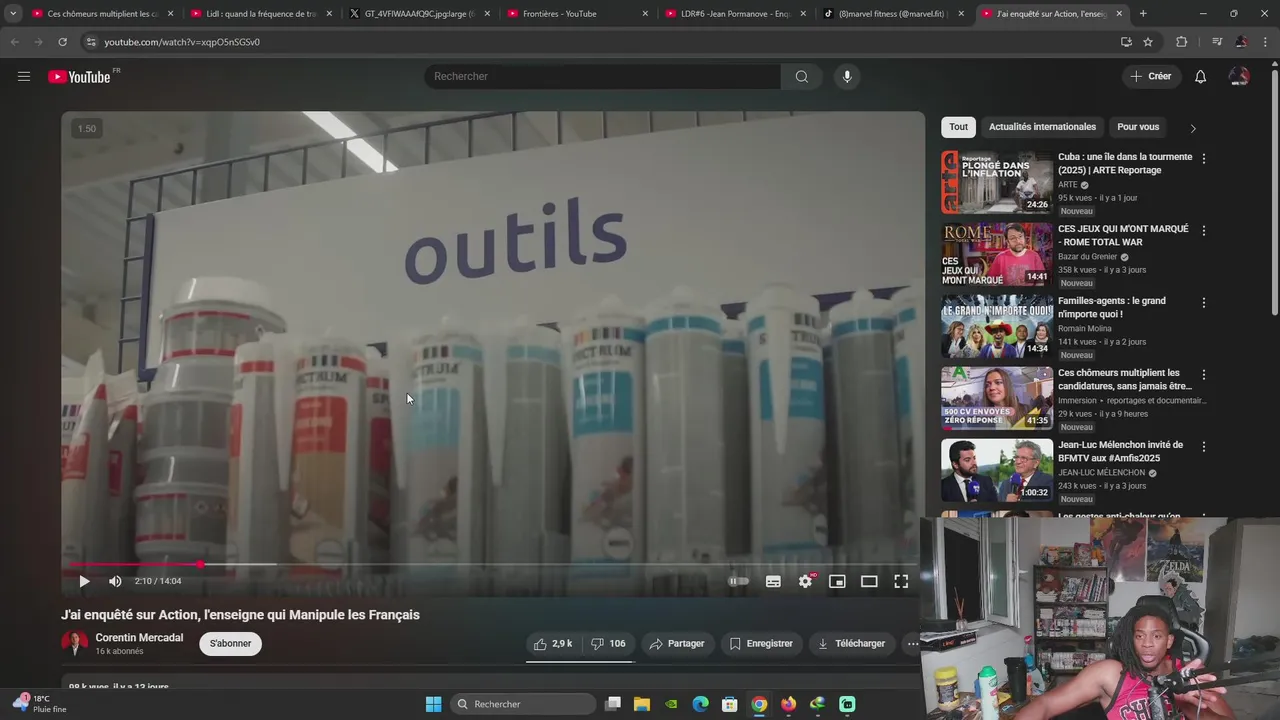The image size is (1280, 720).
Task: Open options for Mélenchon BFMTV video
Action: [1203, 447]
